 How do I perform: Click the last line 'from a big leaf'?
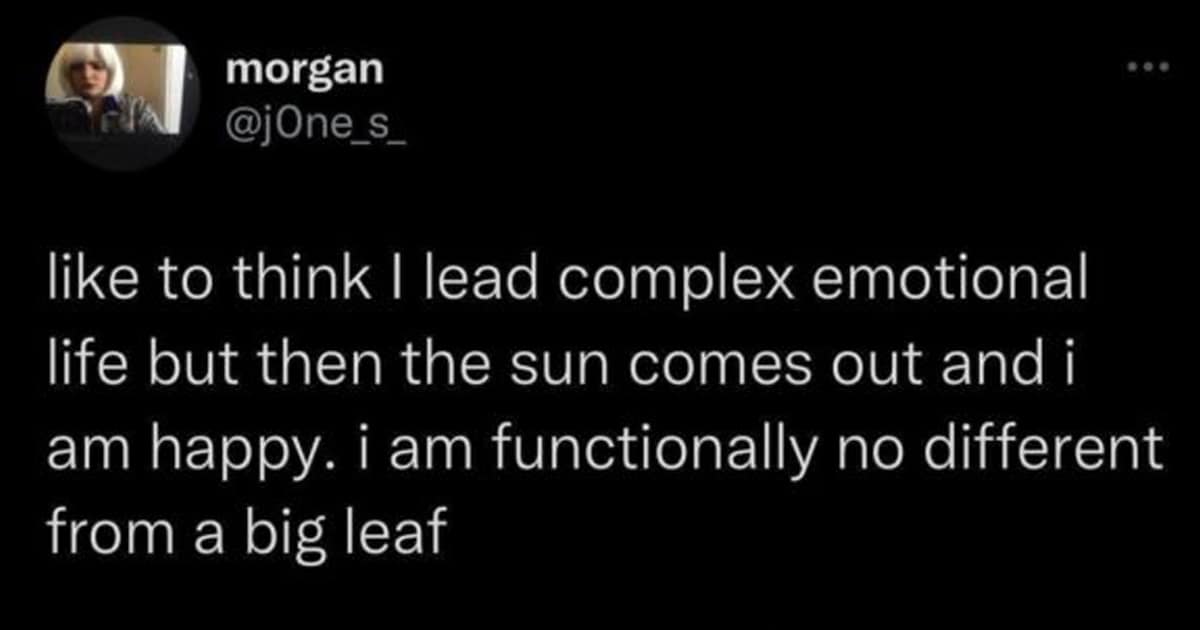[245, 537]
